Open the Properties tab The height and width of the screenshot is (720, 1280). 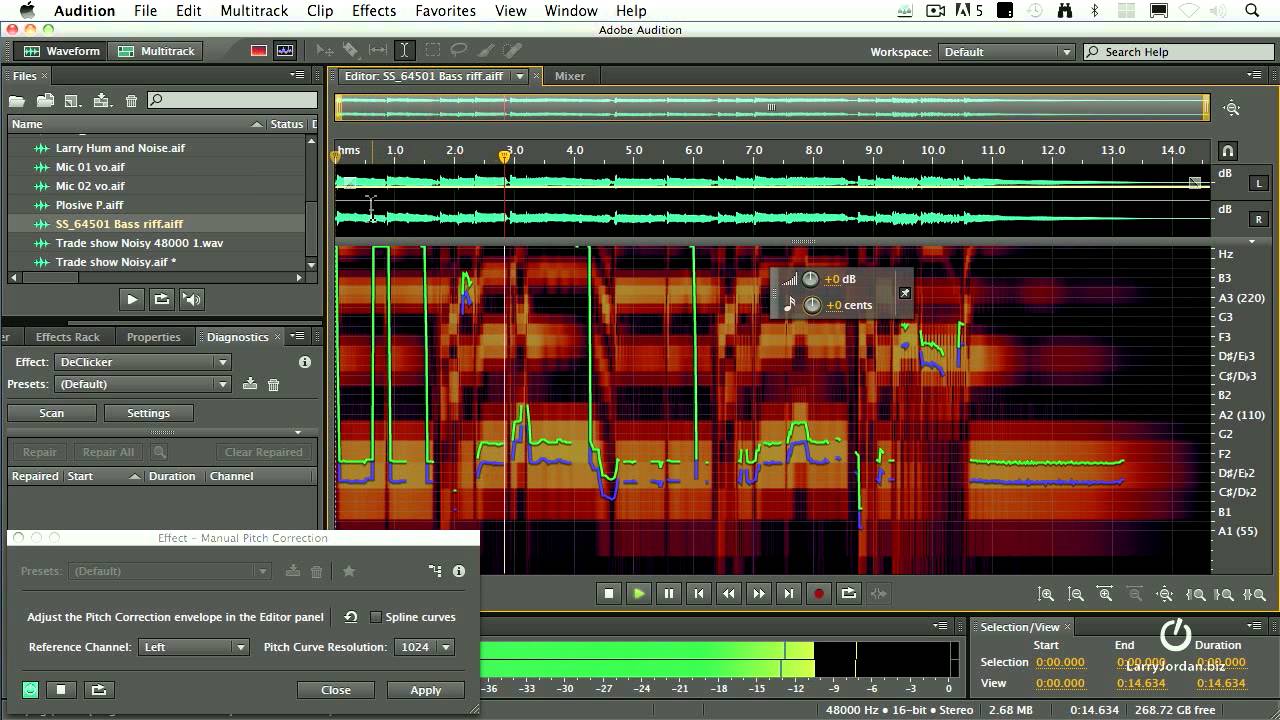pos(154,337)
